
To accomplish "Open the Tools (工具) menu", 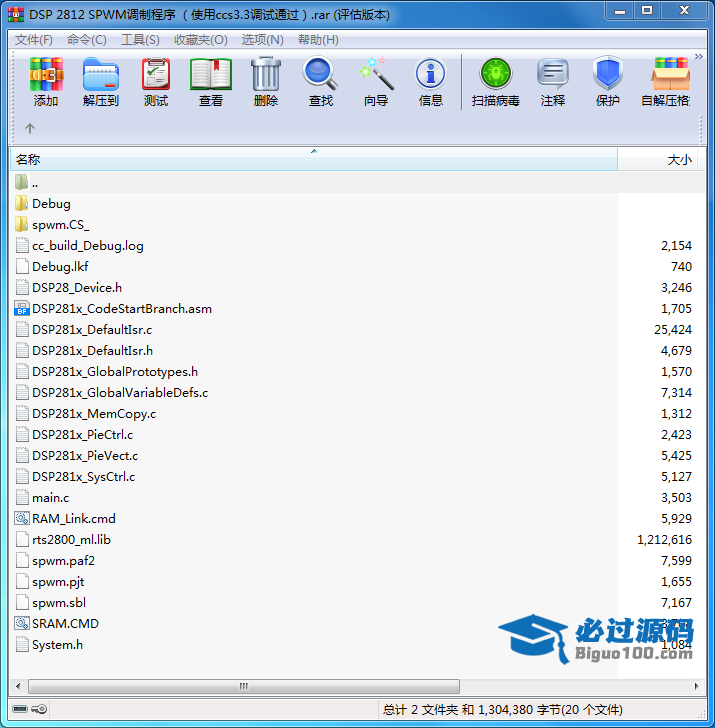I will click(x=140, y=40).
